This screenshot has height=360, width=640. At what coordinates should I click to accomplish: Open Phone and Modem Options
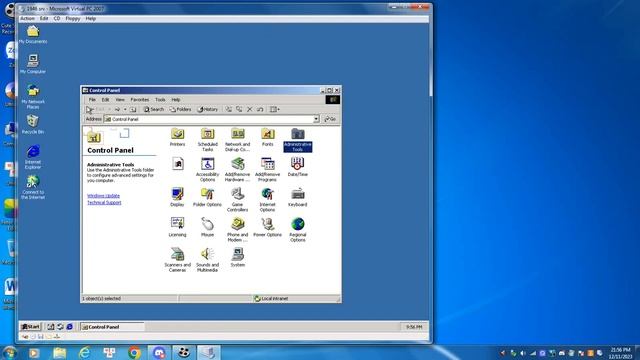[x=238, y=230]
